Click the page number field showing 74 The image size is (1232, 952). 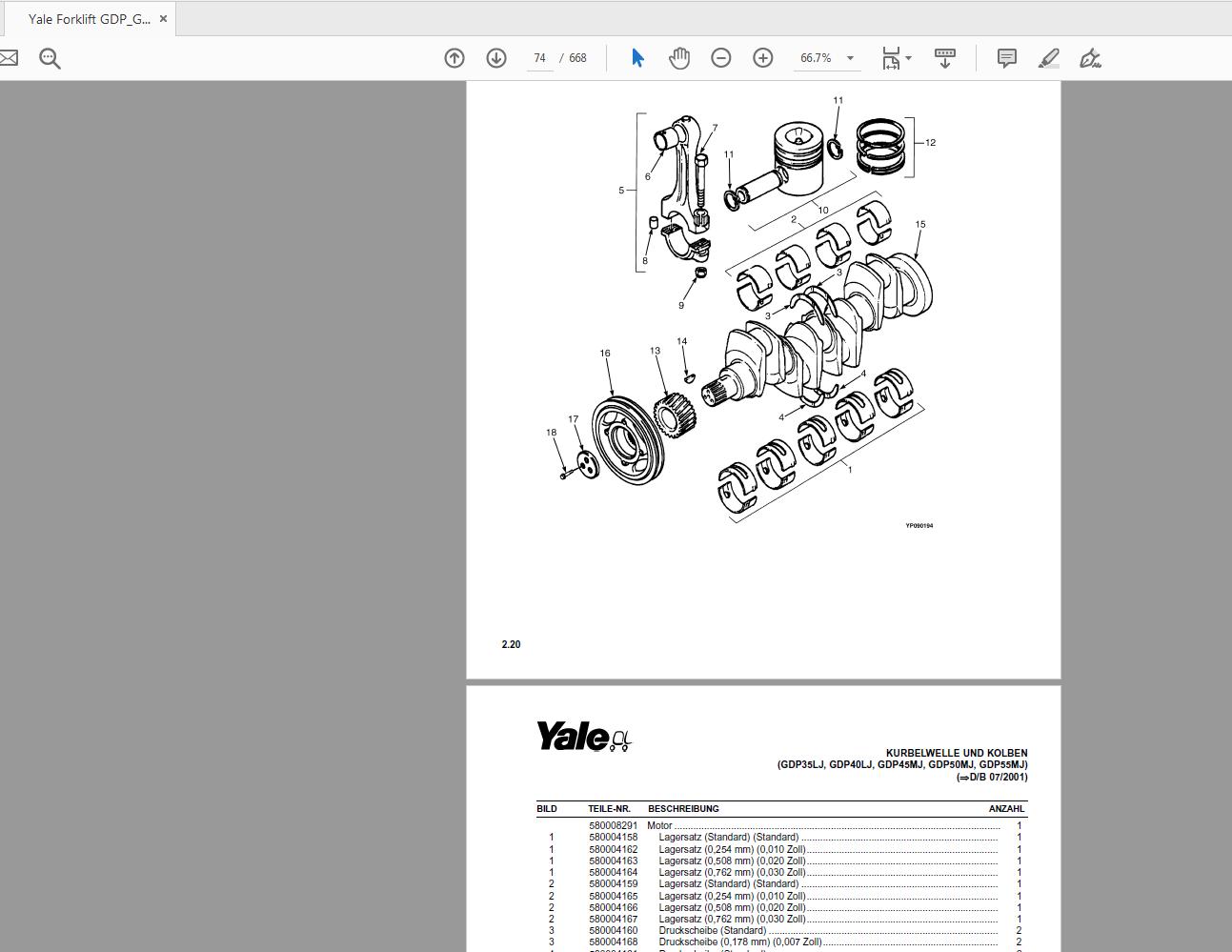539,58
